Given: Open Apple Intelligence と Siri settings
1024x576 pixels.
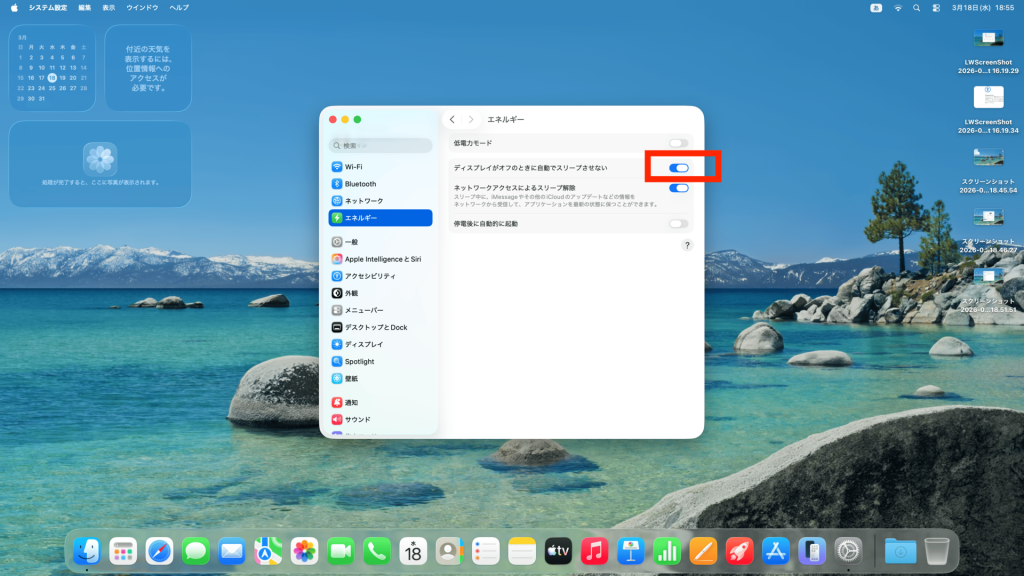Looking at the screenshot, I should pyautogui.click(x=380, y=259).
